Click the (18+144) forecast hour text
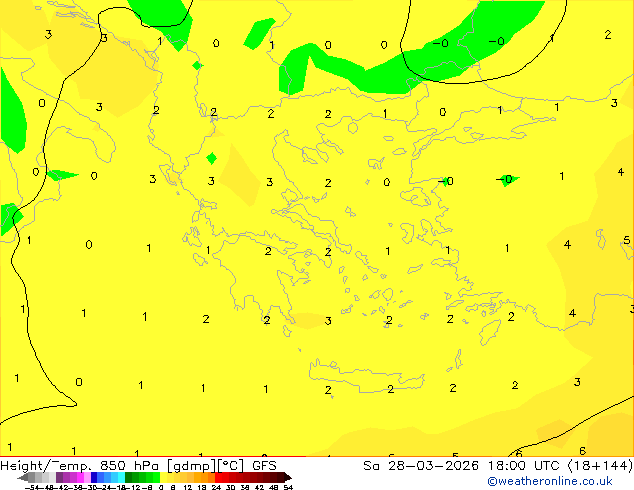This screenshot has height=490, width=634. (x=601, y=466)
